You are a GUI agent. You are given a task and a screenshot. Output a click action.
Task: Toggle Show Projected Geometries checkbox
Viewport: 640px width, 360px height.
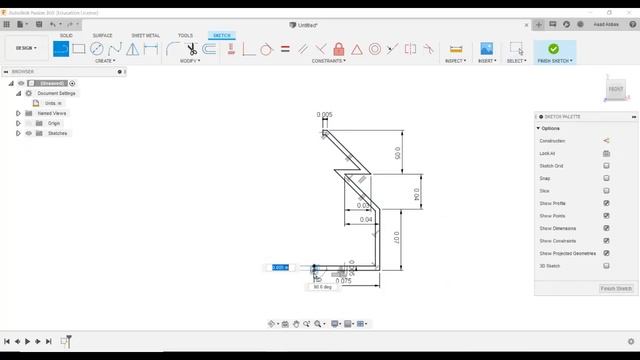[x=607, y=253]
